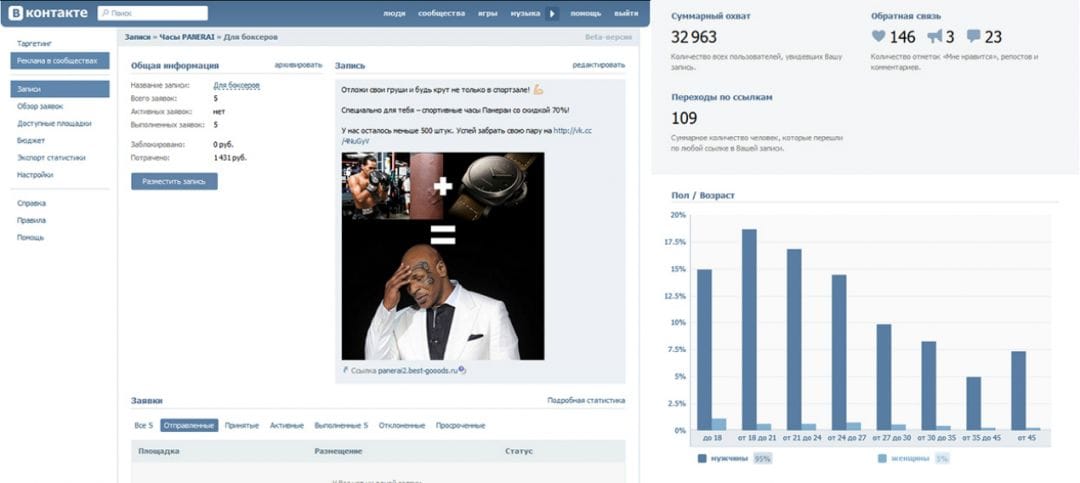This screenshot has width=1080, height=483.
Task: Open the vk.cc short link in post
Action: [x=573, y=130]
